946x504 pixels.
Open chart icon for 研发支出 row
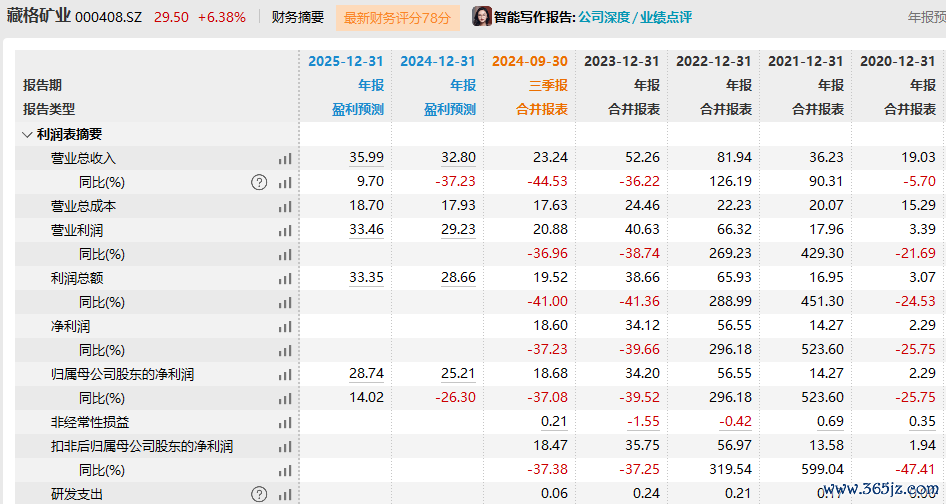tap(285, 494)
